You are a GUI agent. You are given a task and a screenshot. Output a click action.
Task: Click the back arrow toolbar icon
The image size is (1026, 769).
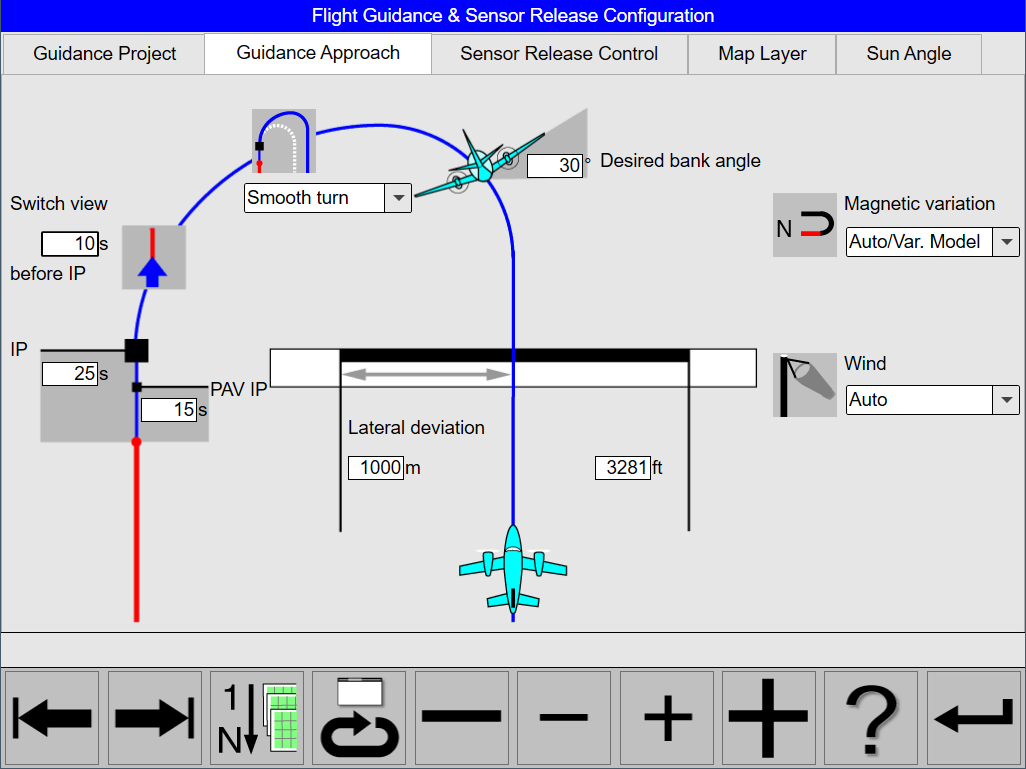[51, 717]
